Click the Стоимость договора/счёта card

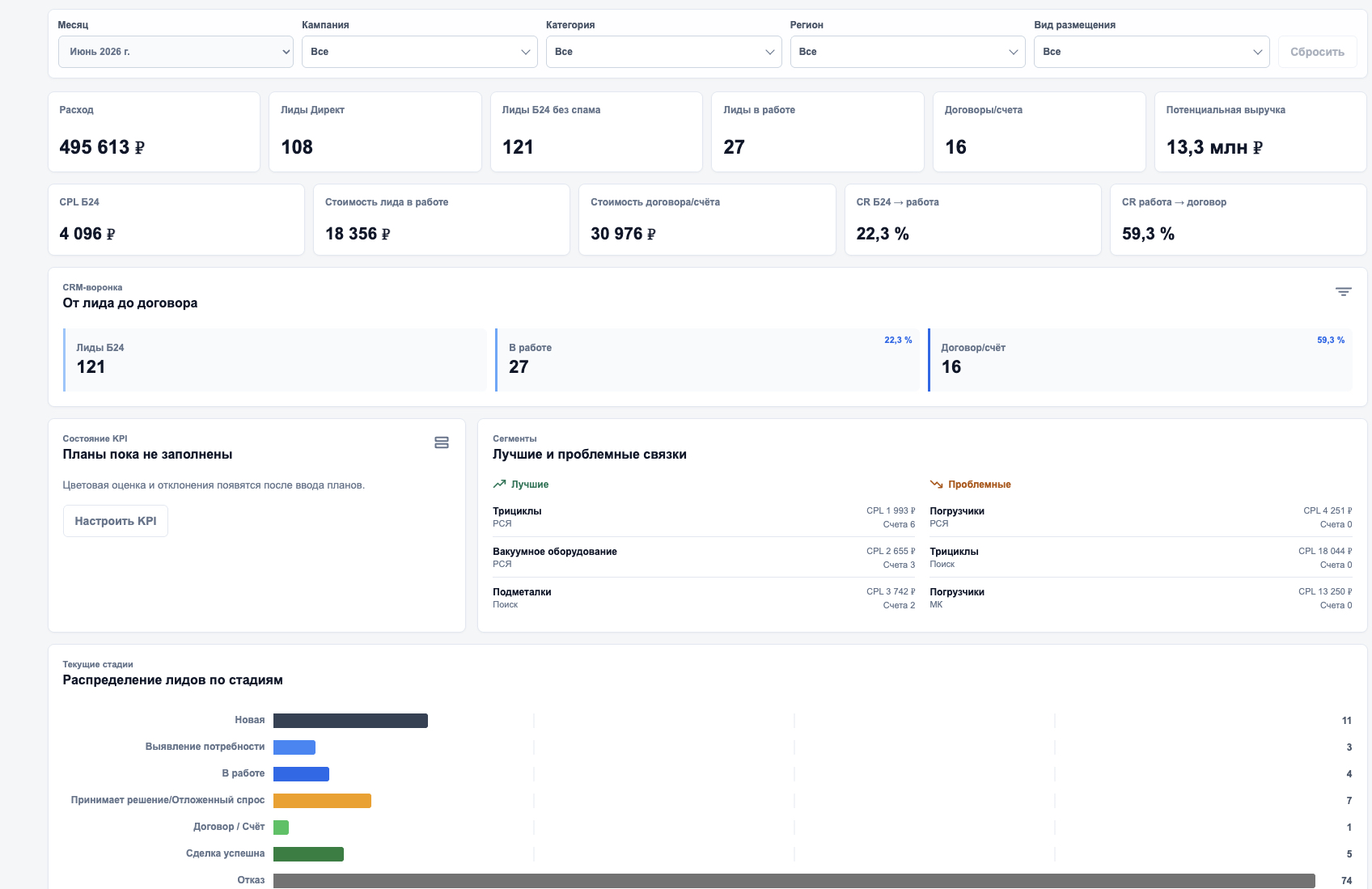tap(707, 220)
